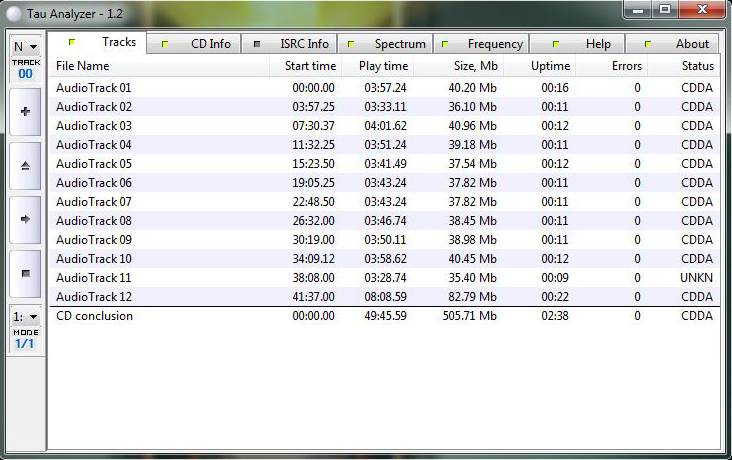Open the Frequency tab
The width and height of the screenshot is (732, 460).
tap(482, 44)
